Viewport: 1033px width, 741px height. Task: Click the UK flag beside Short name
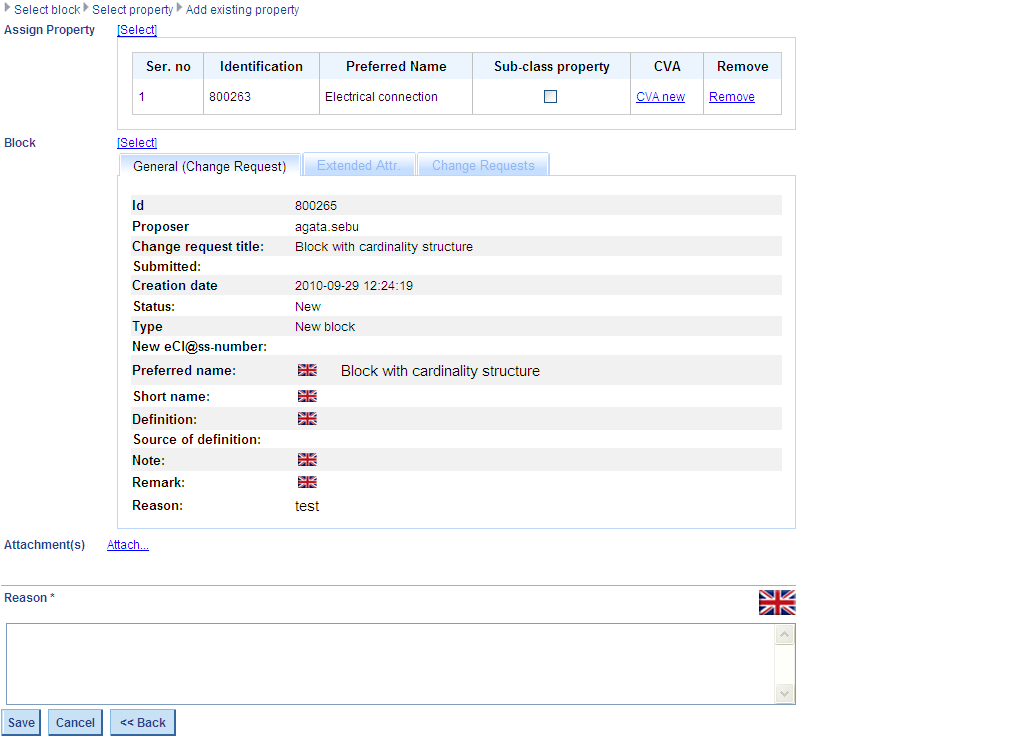307,397
